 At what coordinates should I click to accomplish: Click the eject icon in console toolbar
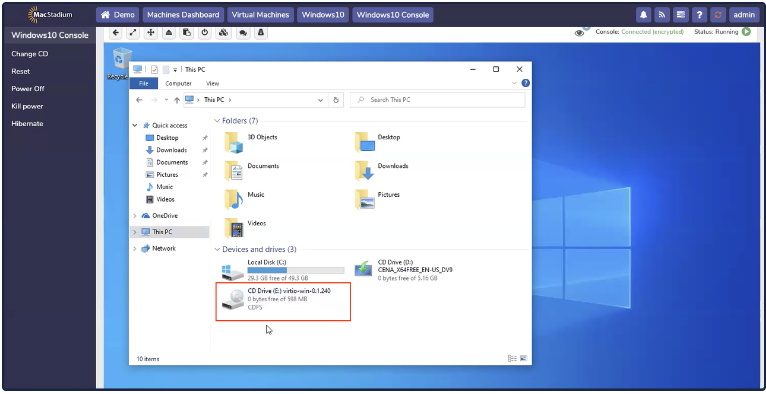tap(169, 33)
